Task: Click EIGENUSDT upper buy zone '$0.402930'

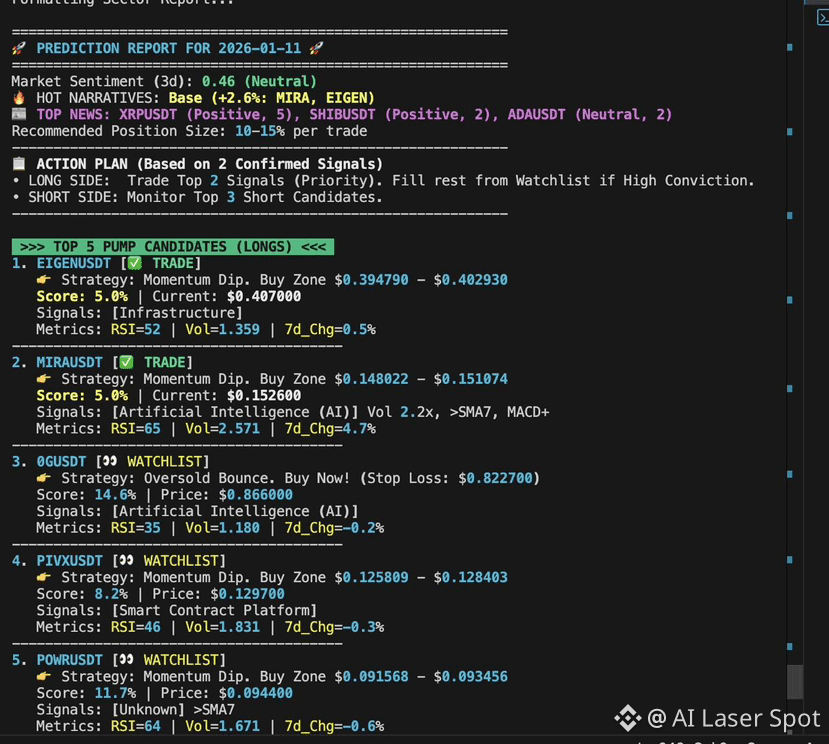Action: 471,280
